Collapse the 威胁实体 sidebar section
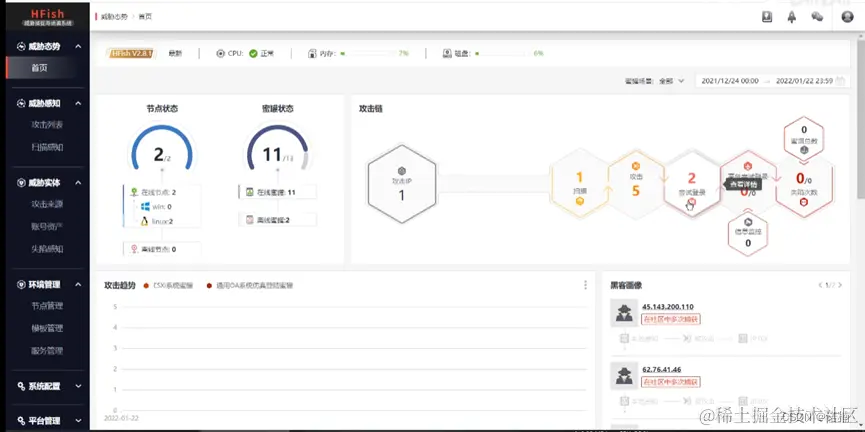This screenshot has height=432, width=865. [78, 183]
